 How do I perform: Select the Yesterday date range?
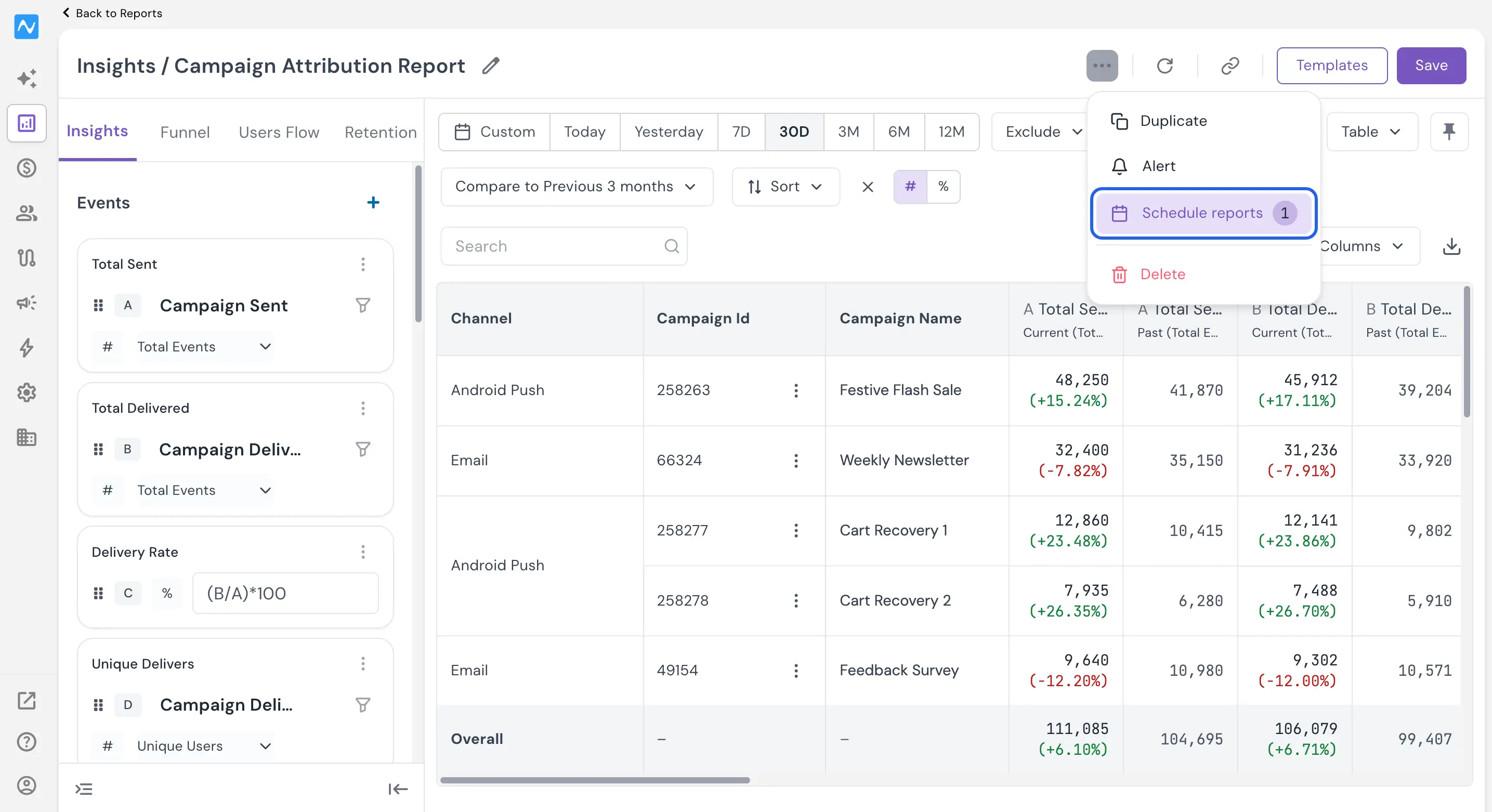[669, 132]
